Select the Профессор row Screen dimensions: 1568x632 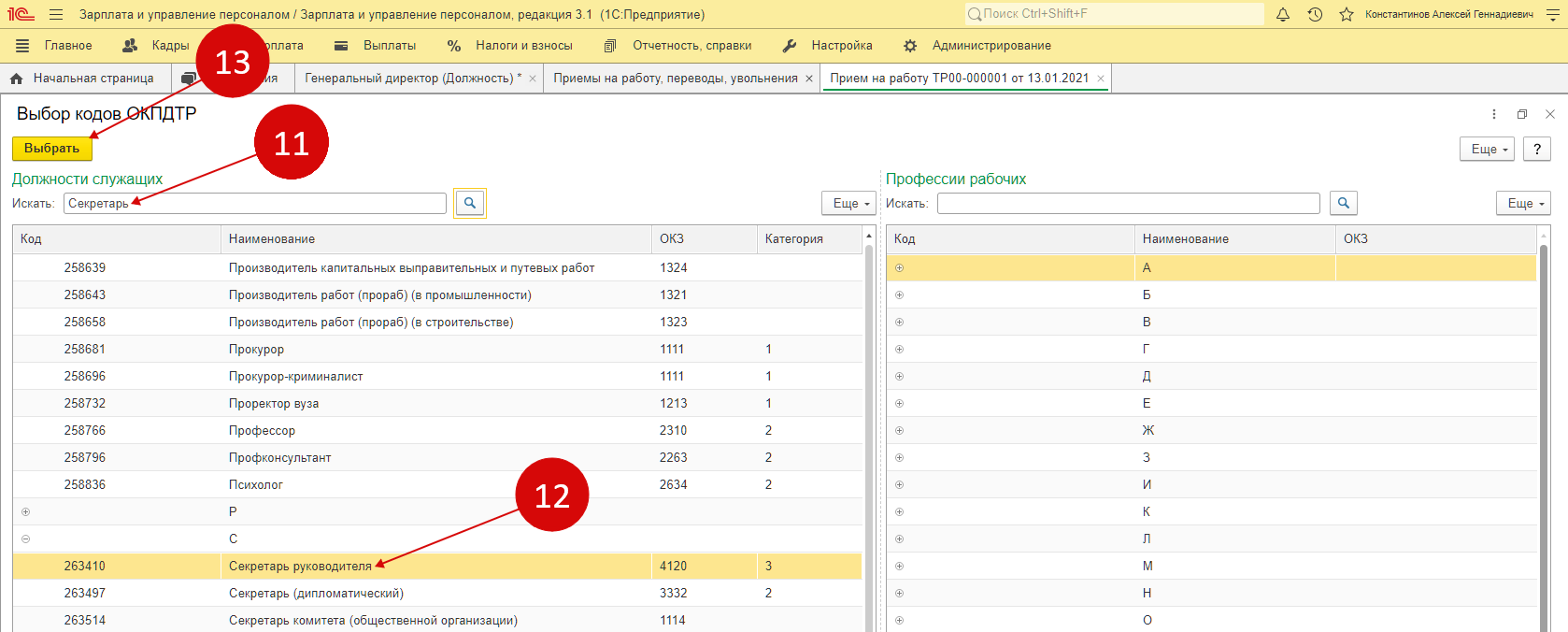437,430
